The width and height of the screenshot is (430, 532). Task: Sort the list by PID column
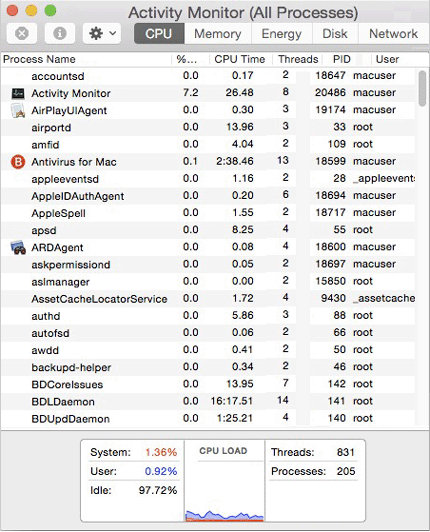[341, 59]
